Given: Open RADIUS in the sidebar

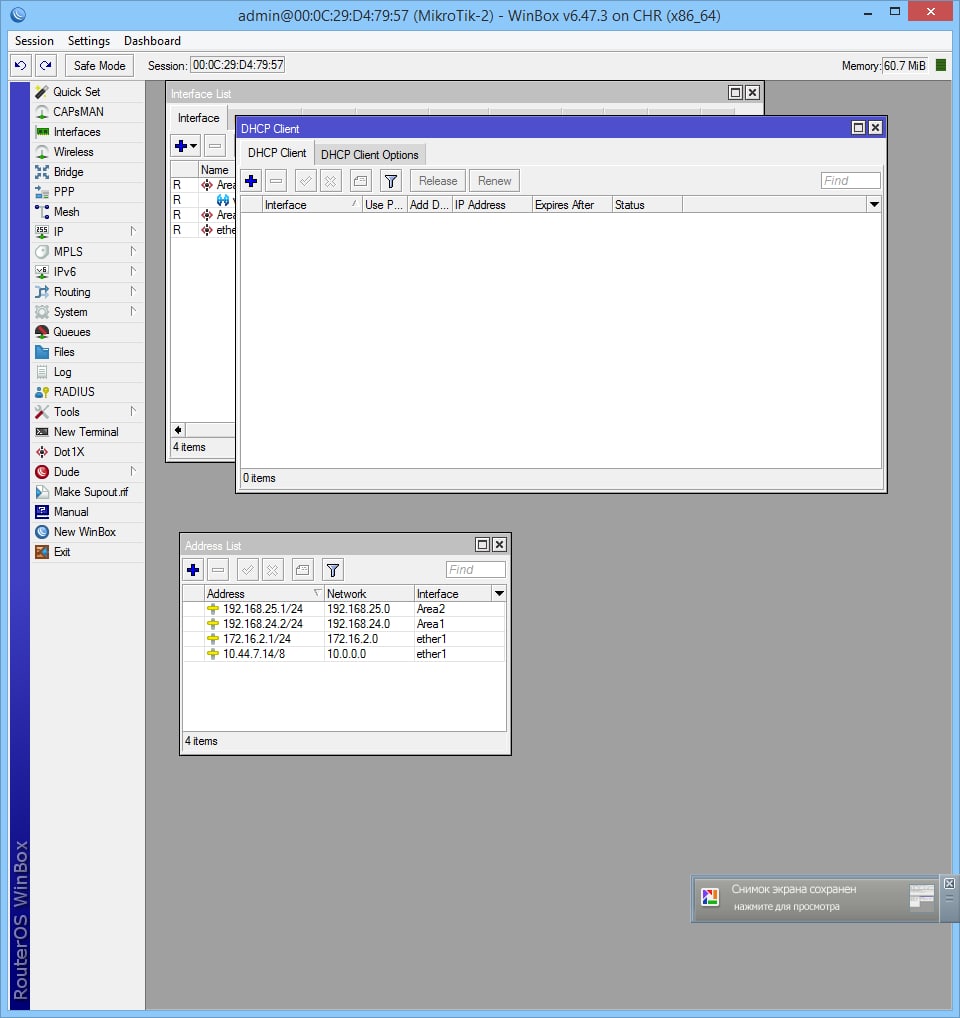Looking at the screenshot, I should (x=88, y=391).
